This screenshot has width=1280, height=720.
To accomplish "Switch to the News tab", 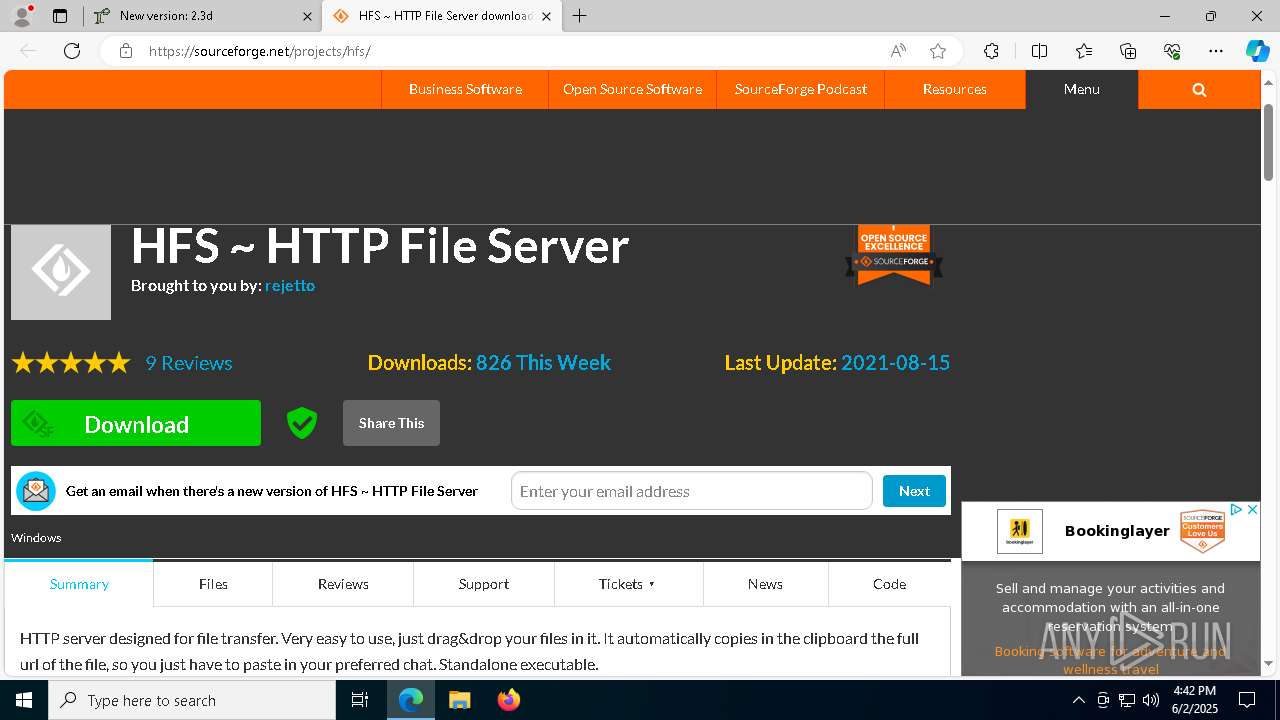I will coord(765,584).
